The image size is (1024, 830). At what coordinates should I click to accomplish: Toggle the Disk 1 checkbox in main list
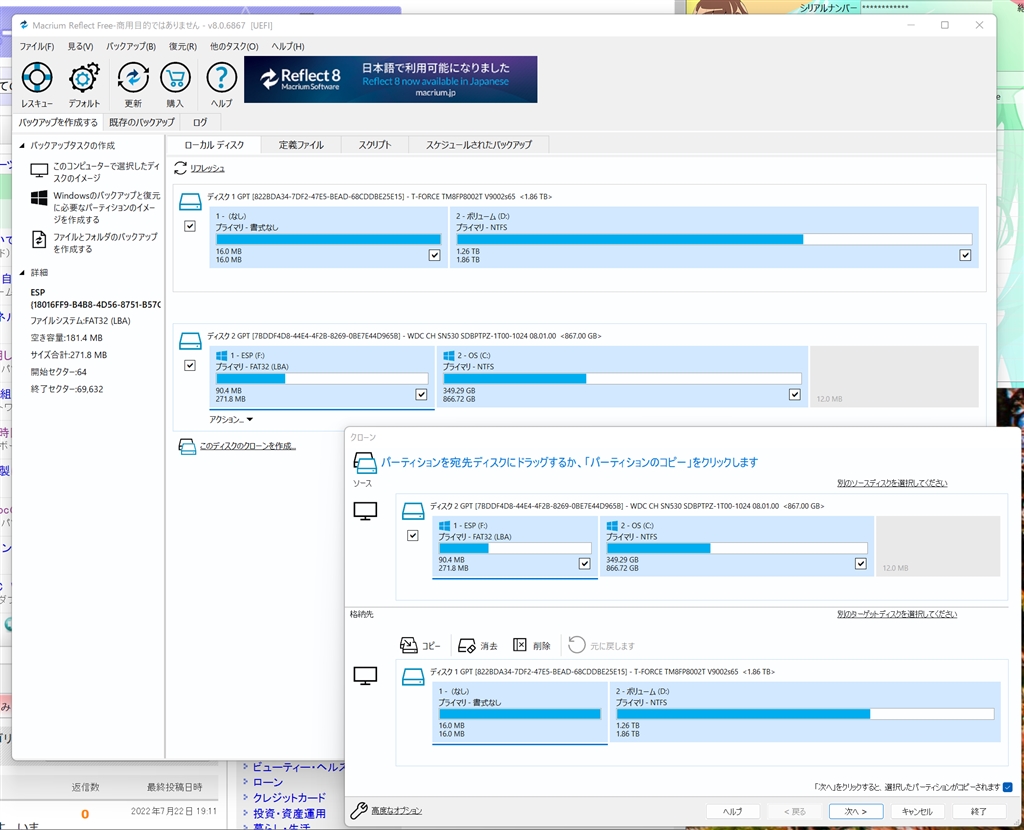190,226
